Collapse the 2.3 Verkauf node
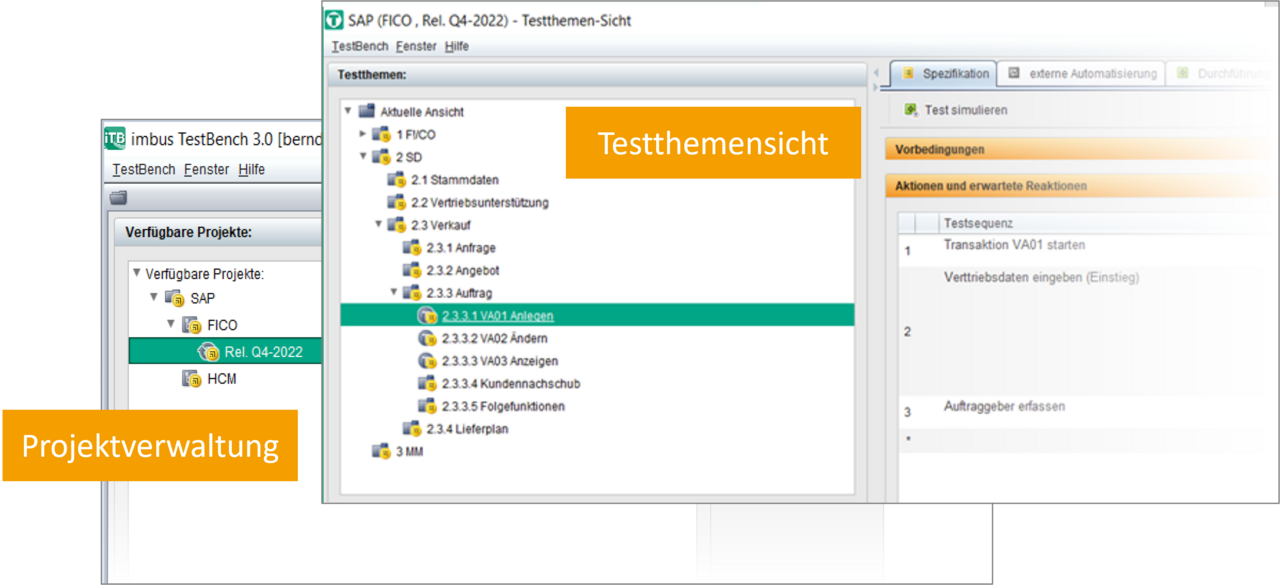Screen dimensions: 1280x585 pos(379,224)
